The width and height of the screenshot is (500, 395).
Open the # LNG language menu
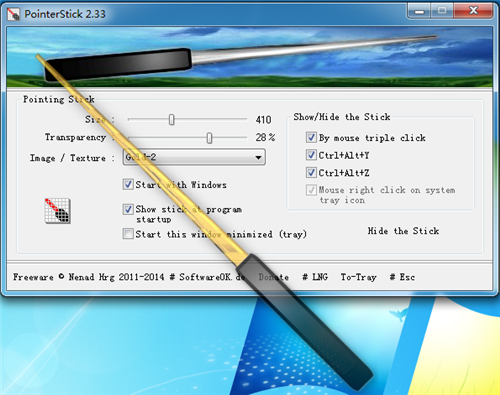pyautogui.click(x=315, y=277)
